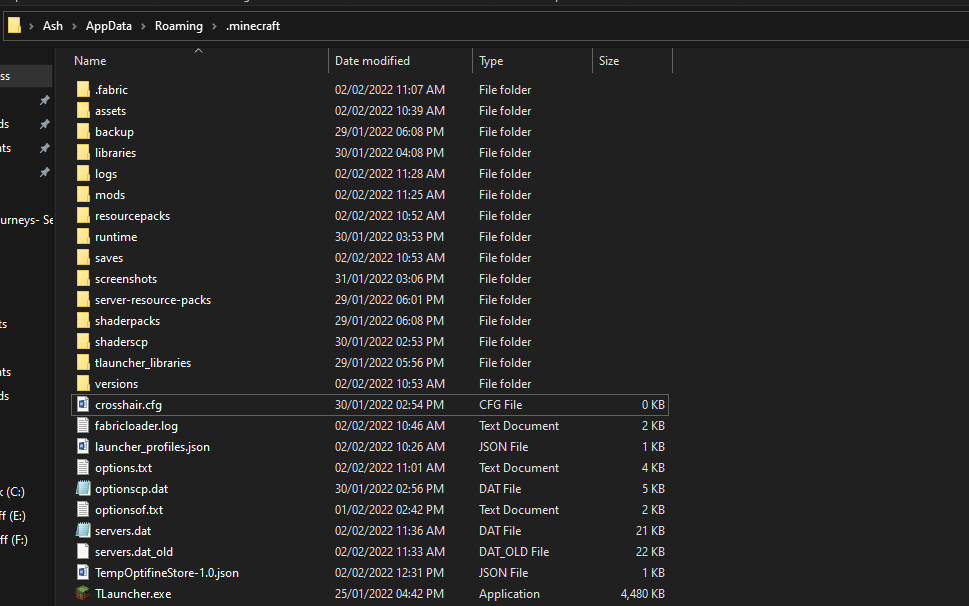Expand the chevron after Ash in path
The image size is (969, 606).
74,26
